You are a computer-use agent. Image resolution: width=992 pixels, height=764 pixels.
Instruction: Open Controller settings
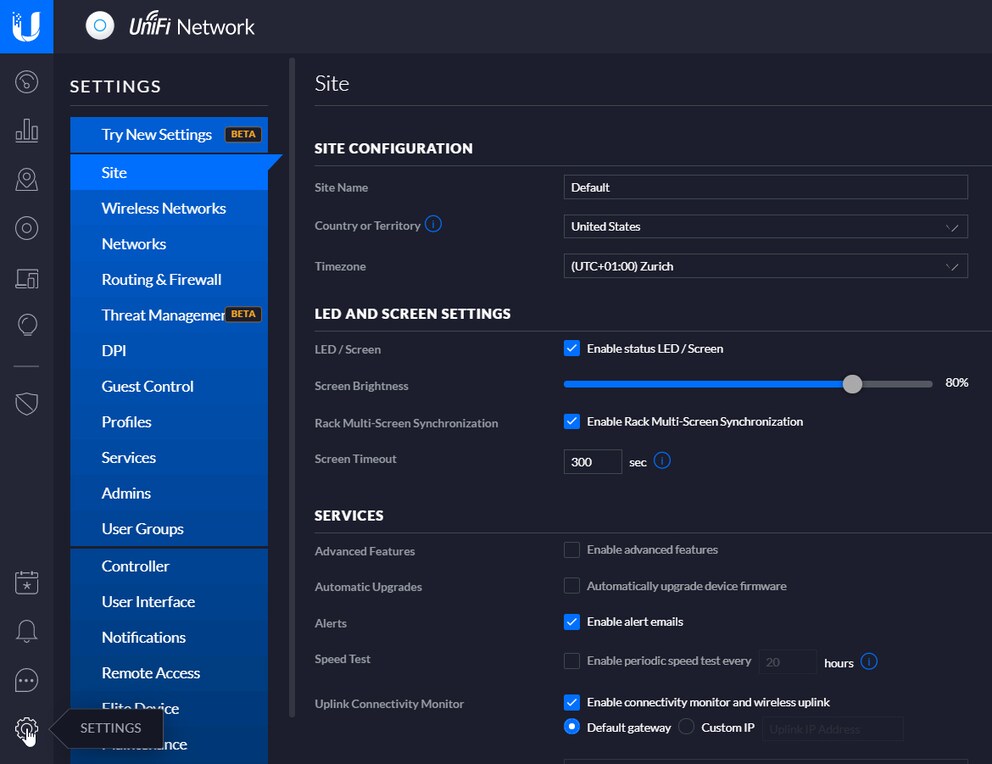(169, 566)
